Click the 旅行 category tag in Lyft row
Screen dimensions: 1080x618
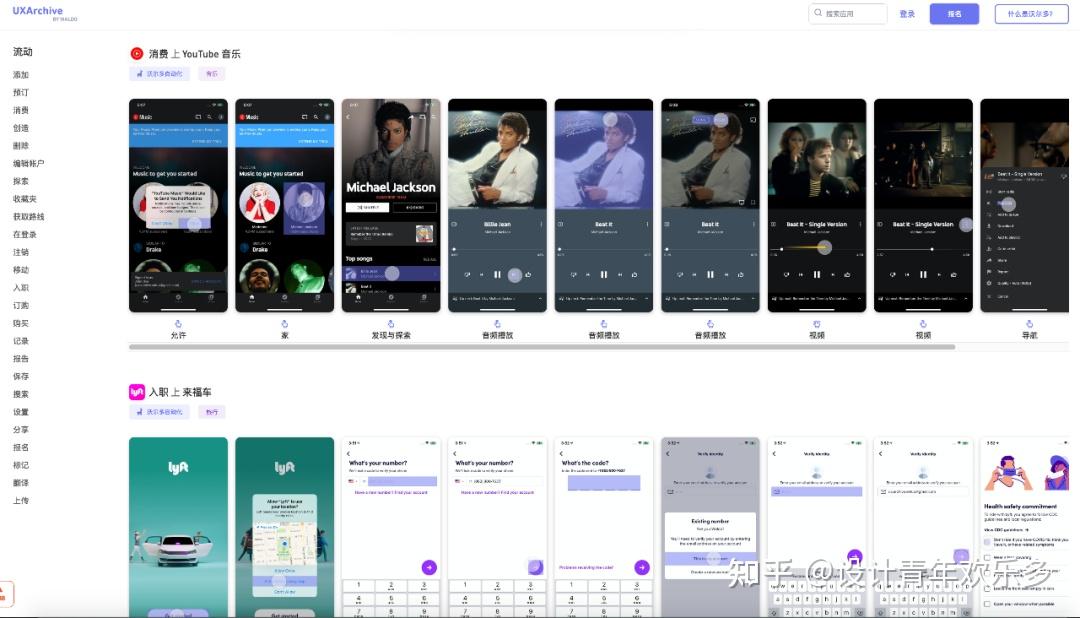tap(212, 412)
